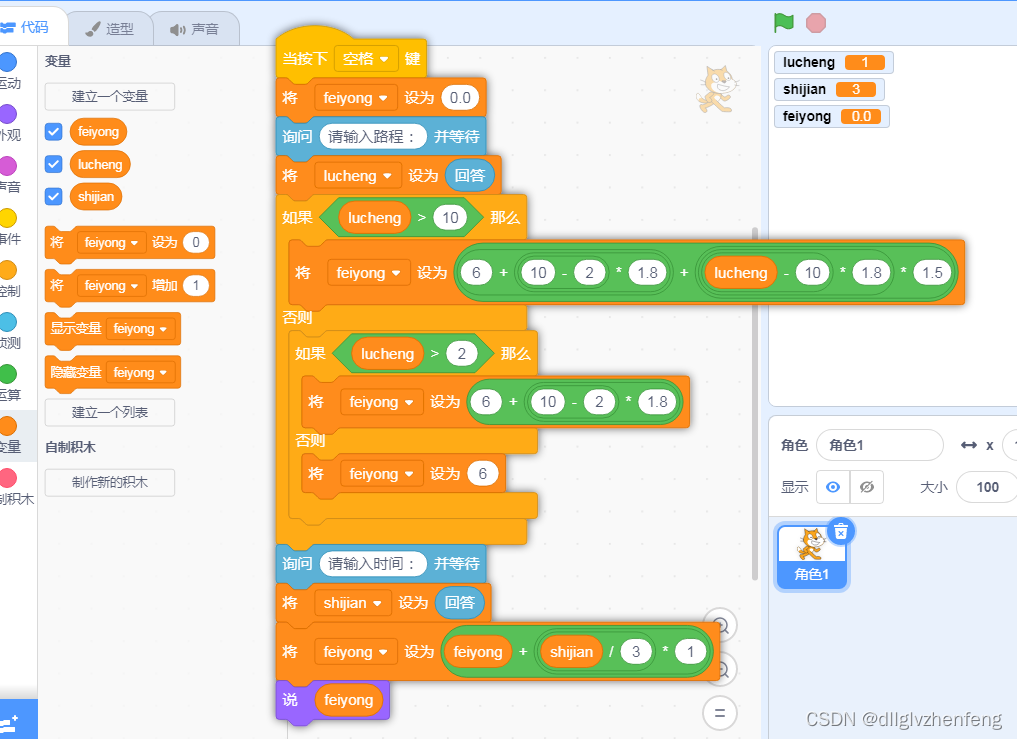Click the 1 value in palette 增加 block
The image size is (1017, 739).
[x=196, y=285]
